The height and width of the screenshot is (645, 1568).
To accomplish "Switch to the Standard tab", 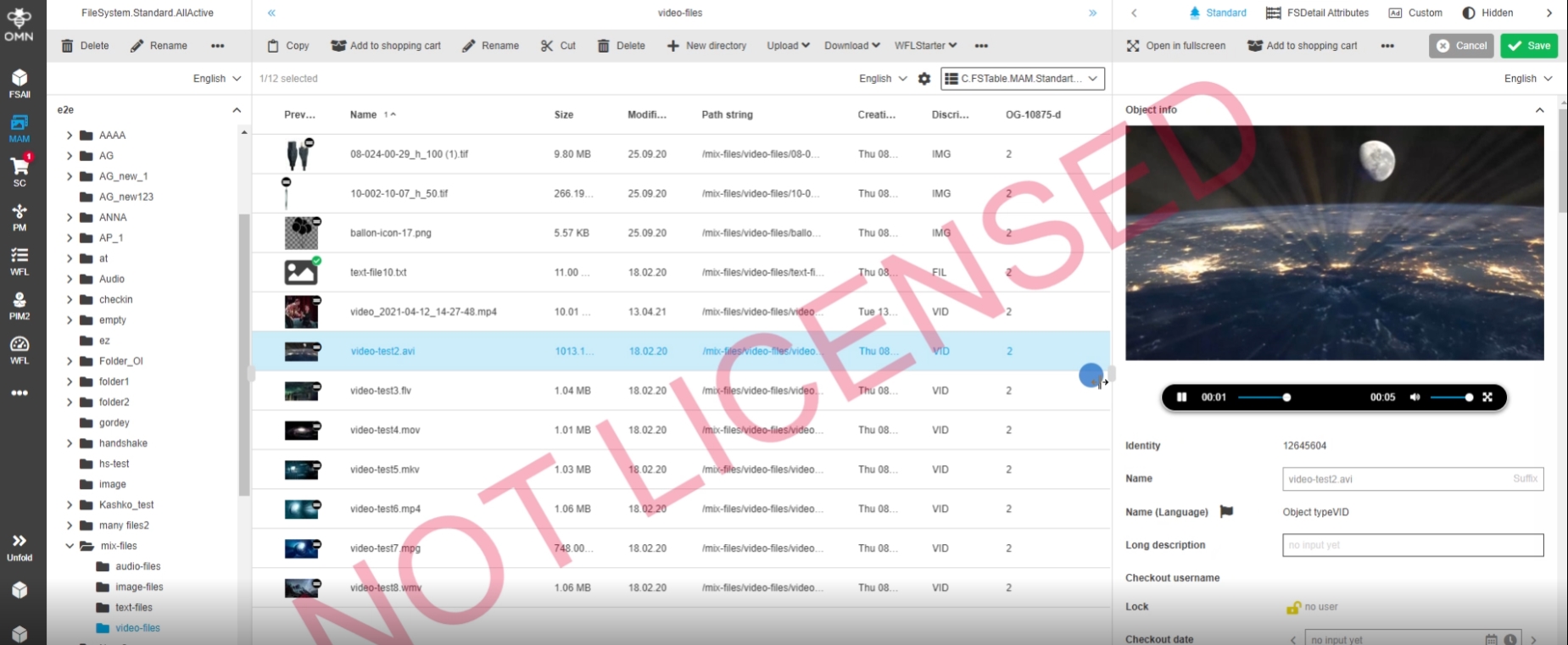I will [1218, 13].
